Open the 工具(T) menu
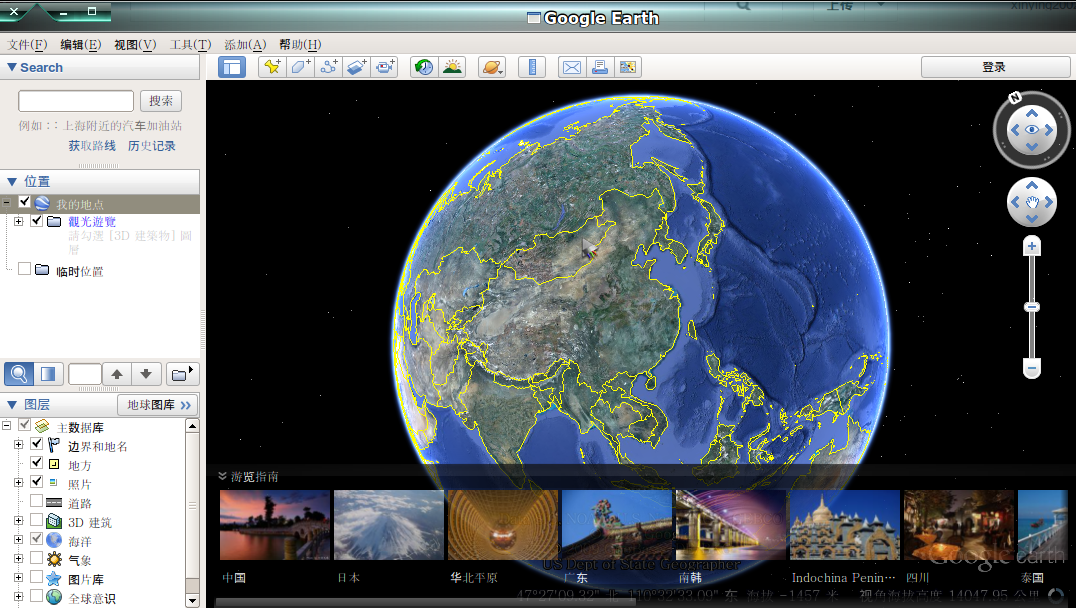 pos(190,45)
